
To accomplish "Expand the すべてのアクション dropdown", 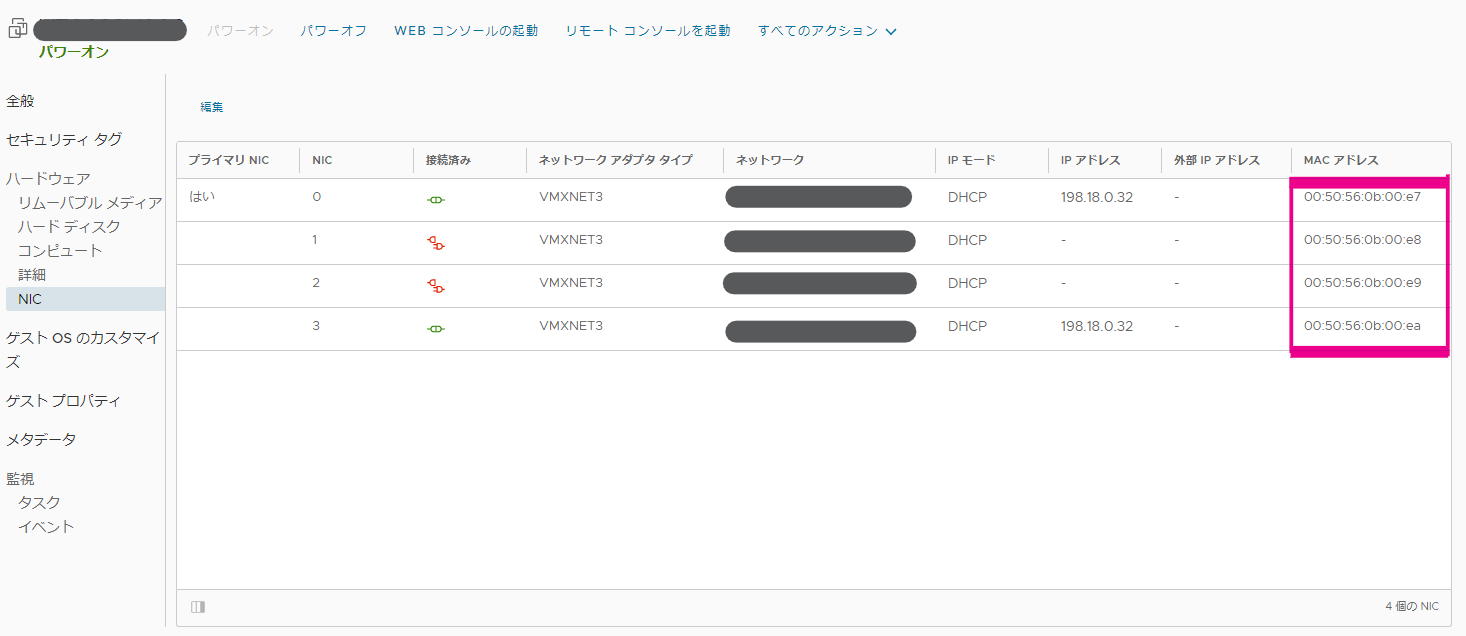I will click(827, 31).
